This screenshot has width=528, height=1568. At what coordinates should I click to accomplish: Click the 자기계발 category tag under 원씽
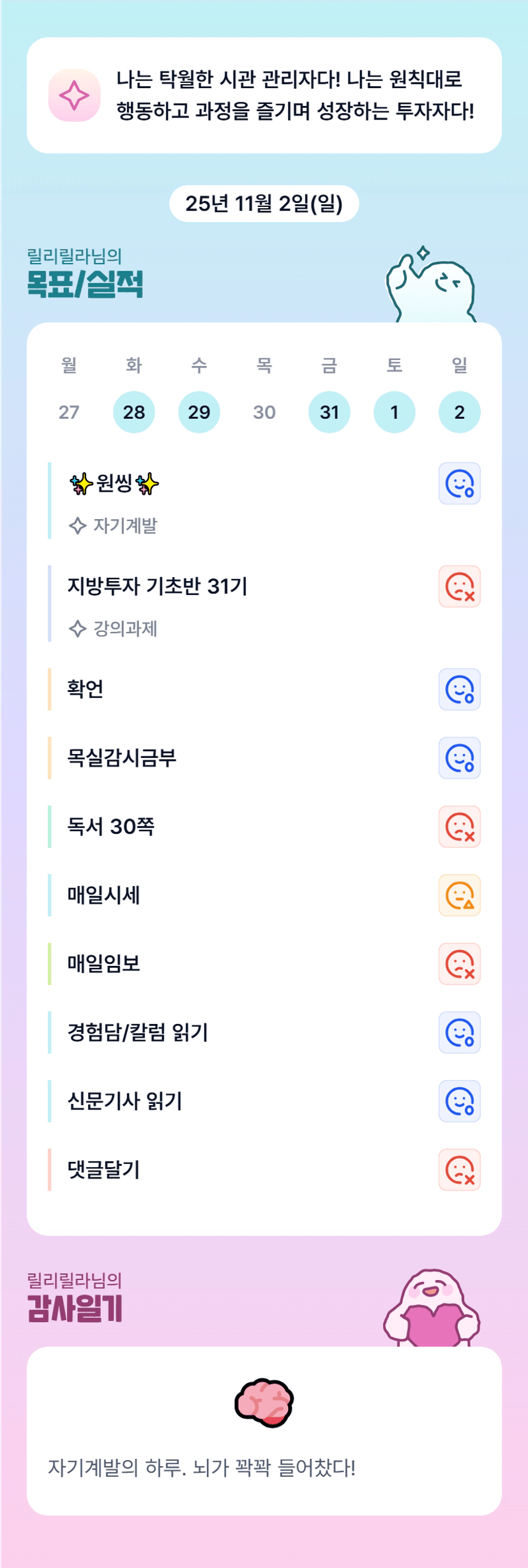pos(113,525)
